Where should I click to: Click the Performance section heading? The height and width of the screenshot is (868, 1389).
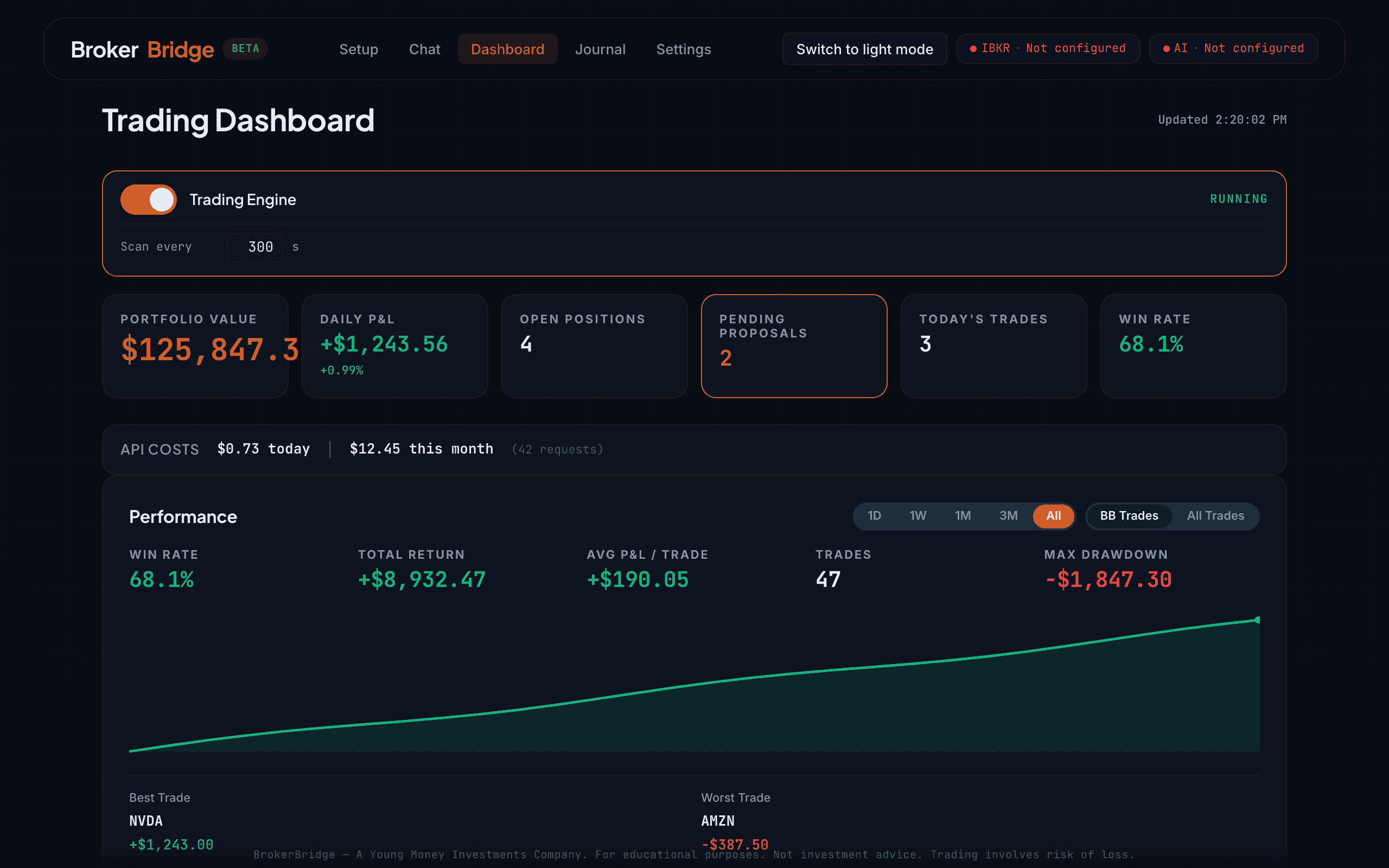pyautogui.click(x=183, y=516)
